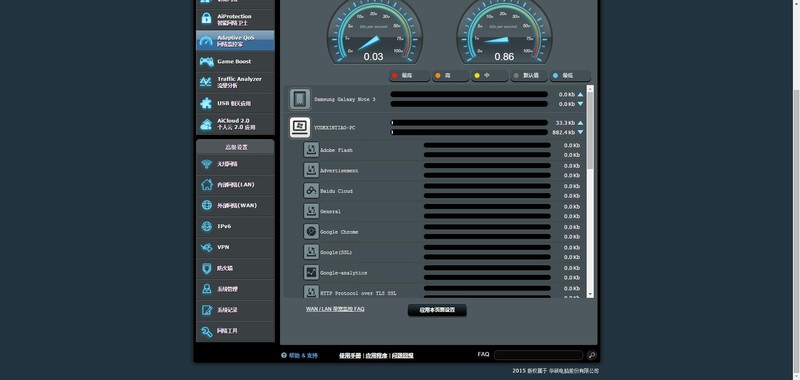The height and width of the screenshot is (380, 800).
Task: Click the device list scrollbar up arrow
Action: (x=590, y=88)
